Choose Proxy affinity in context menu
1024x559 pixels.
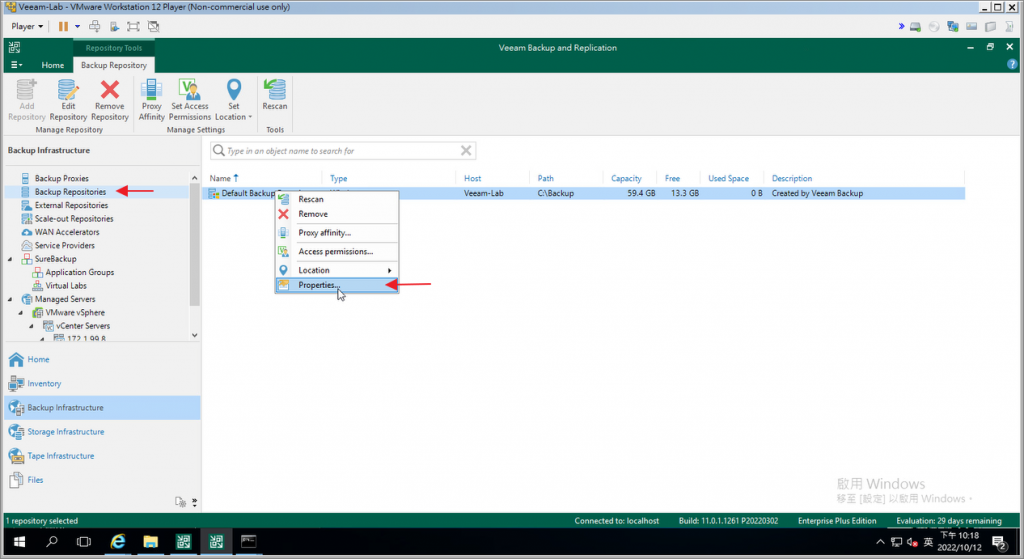pyautogui.click(x=336, y=232)
